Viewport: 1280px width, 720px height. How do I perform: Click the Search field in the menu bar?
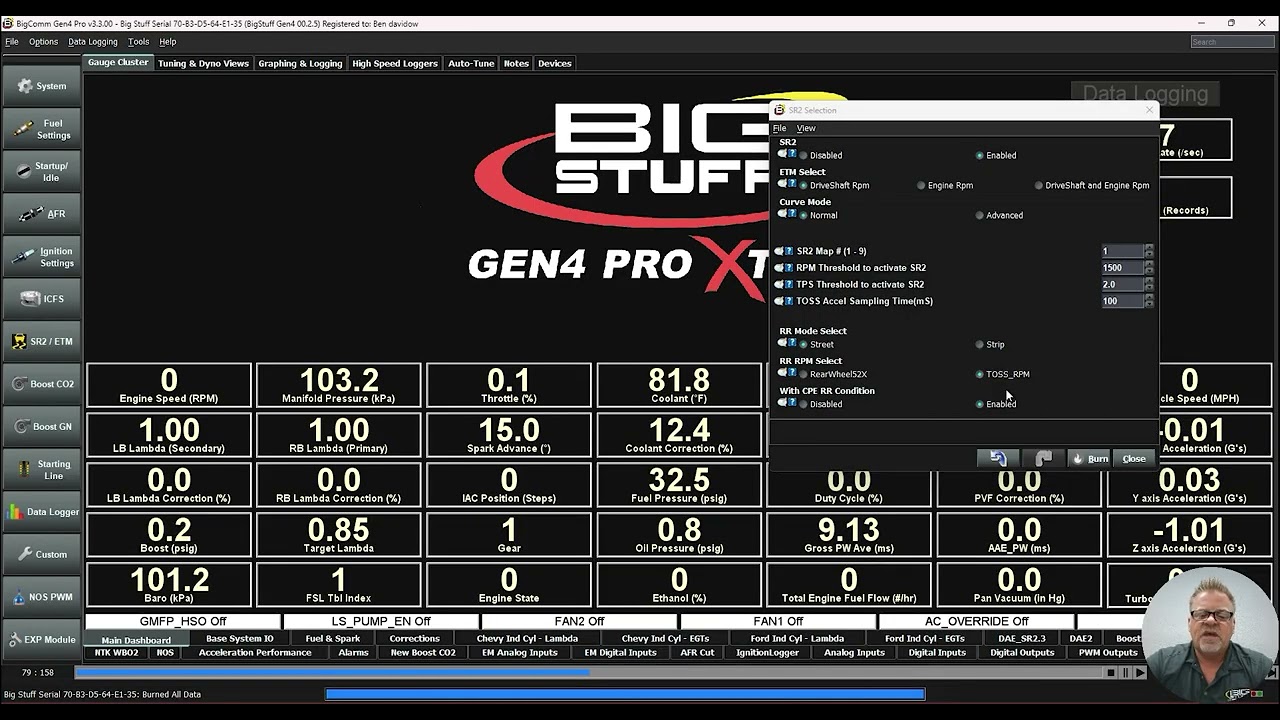pos(1232,42)
